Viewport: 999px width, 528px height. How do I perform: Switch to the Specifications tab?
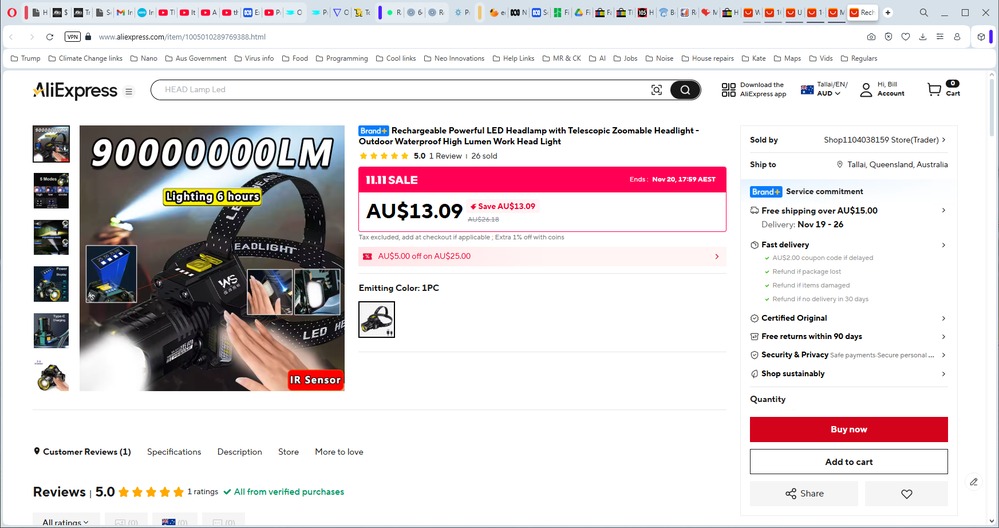(174, 452)
